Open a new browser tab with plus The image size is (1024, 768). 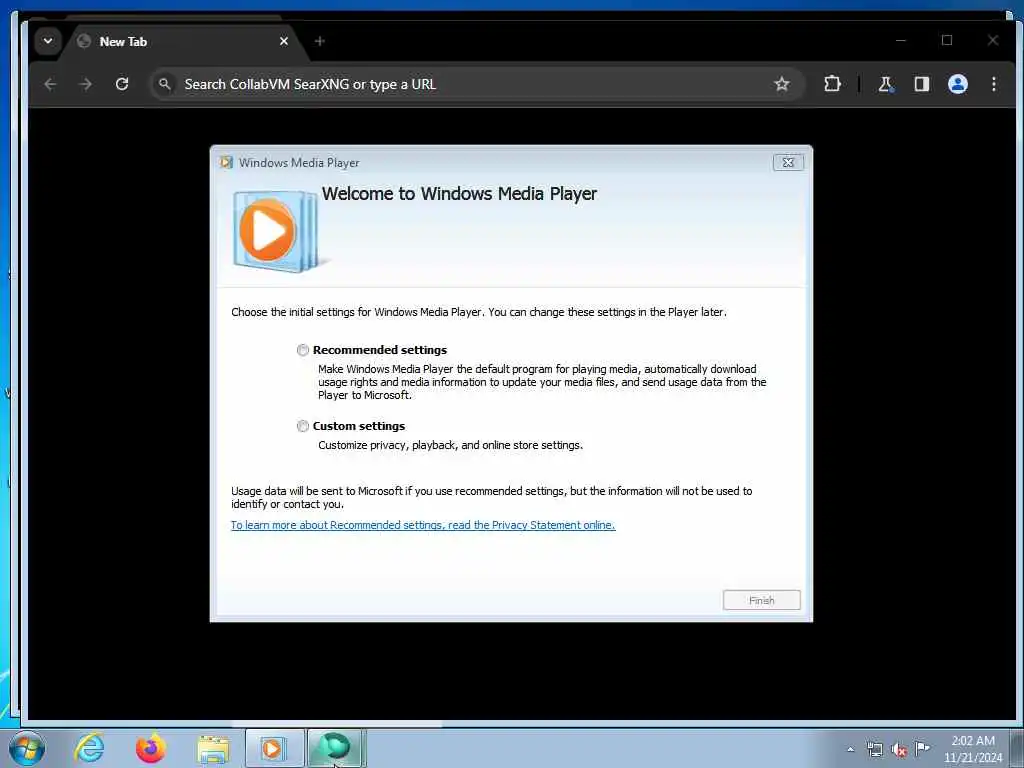pyautogui.click(x=319, y=41)
